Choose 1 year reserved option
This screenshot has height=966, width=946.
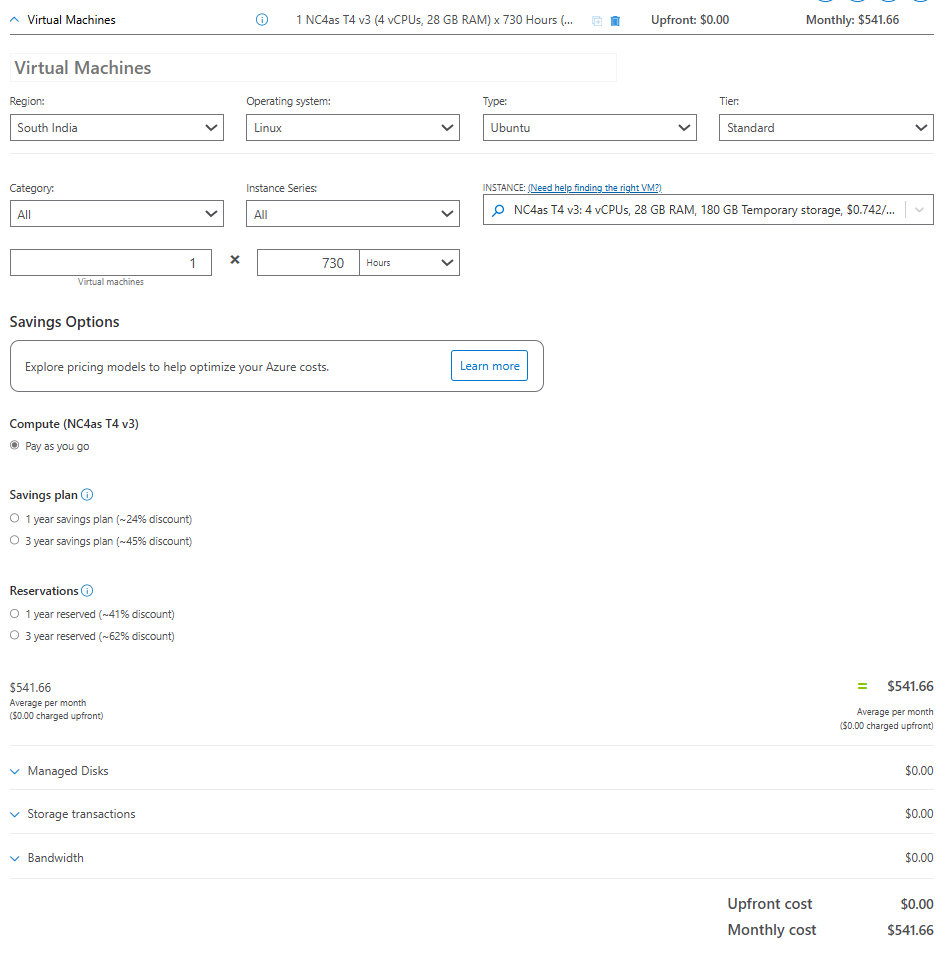(15, 614)
